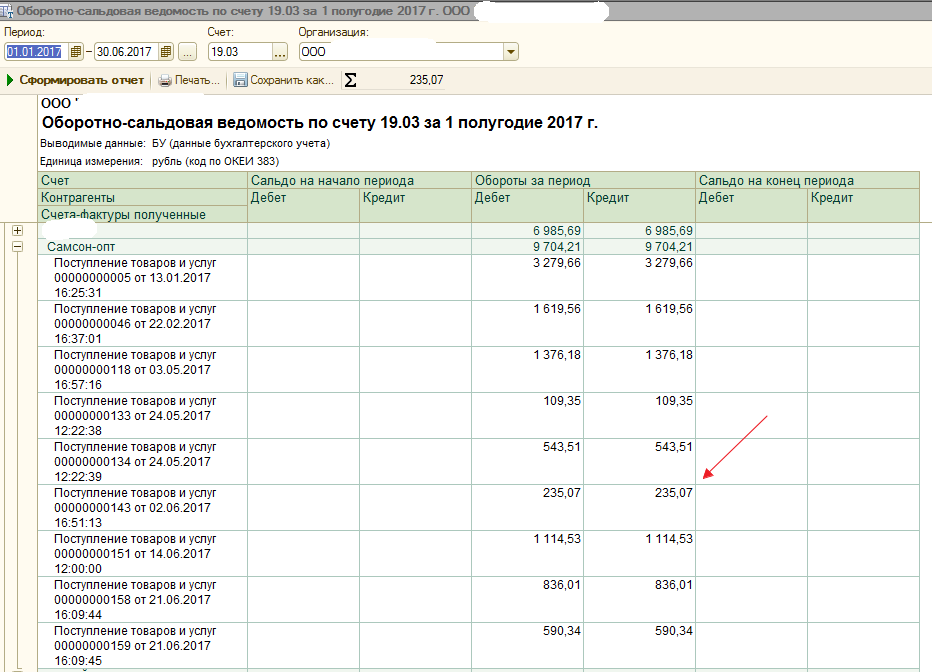Open calendar for the period start date
The width and height of the screenshot is (932, 672).
point(75,52)
